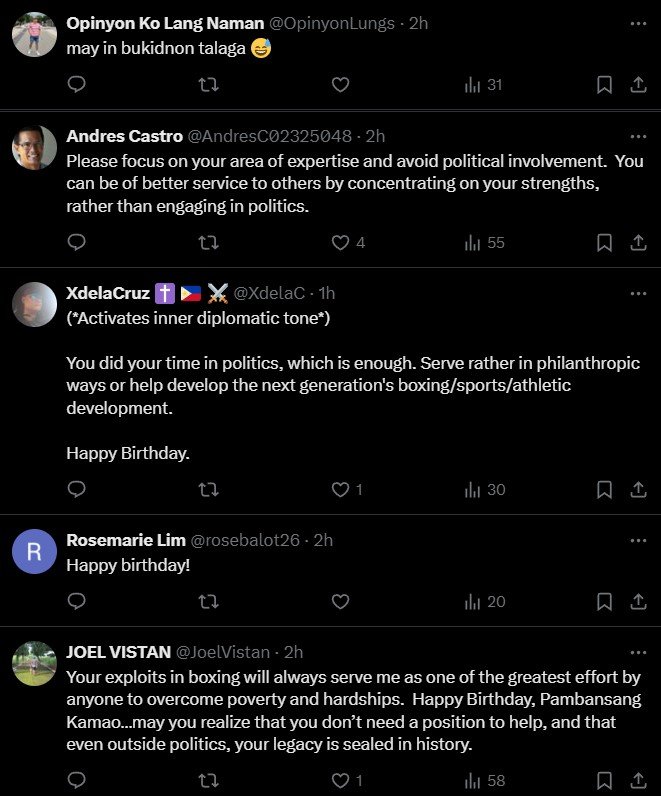Screen dimensions: 661x796
Task: Click Rosemarie Lim's purple R avatar
Action: [34, 551]
